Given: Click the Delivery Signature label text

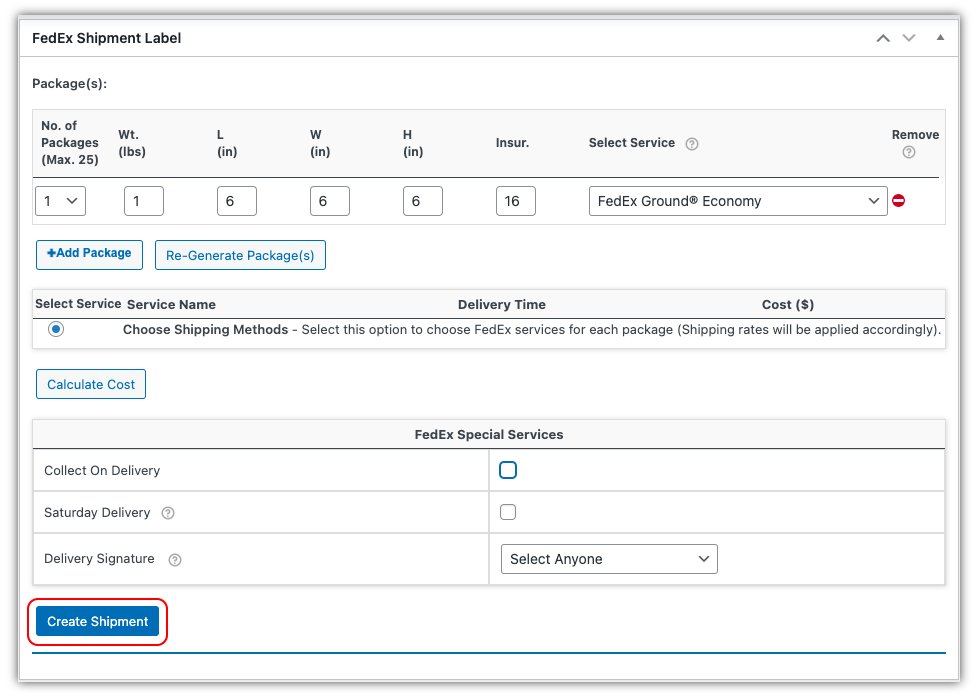Looking at the screenshot, I should [99, 559].
